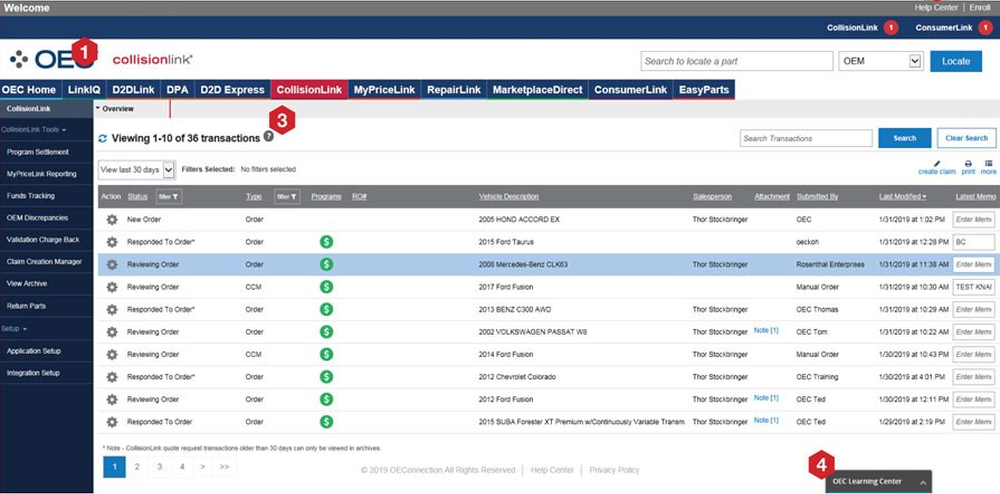The image size is (1000, 494).
Task: Switch to the OEC Home tab
Action: 30,90
